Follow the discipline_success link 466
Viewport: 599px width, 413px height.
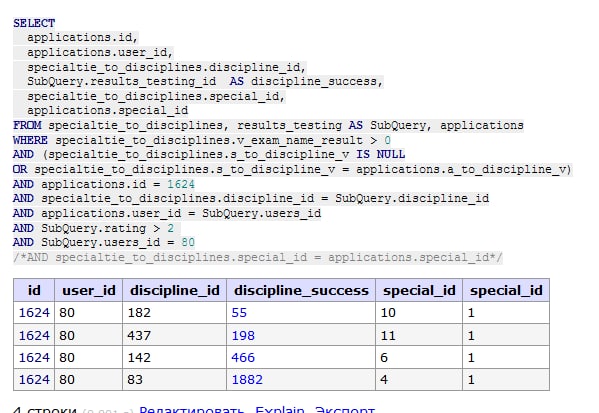coord(243,358)
